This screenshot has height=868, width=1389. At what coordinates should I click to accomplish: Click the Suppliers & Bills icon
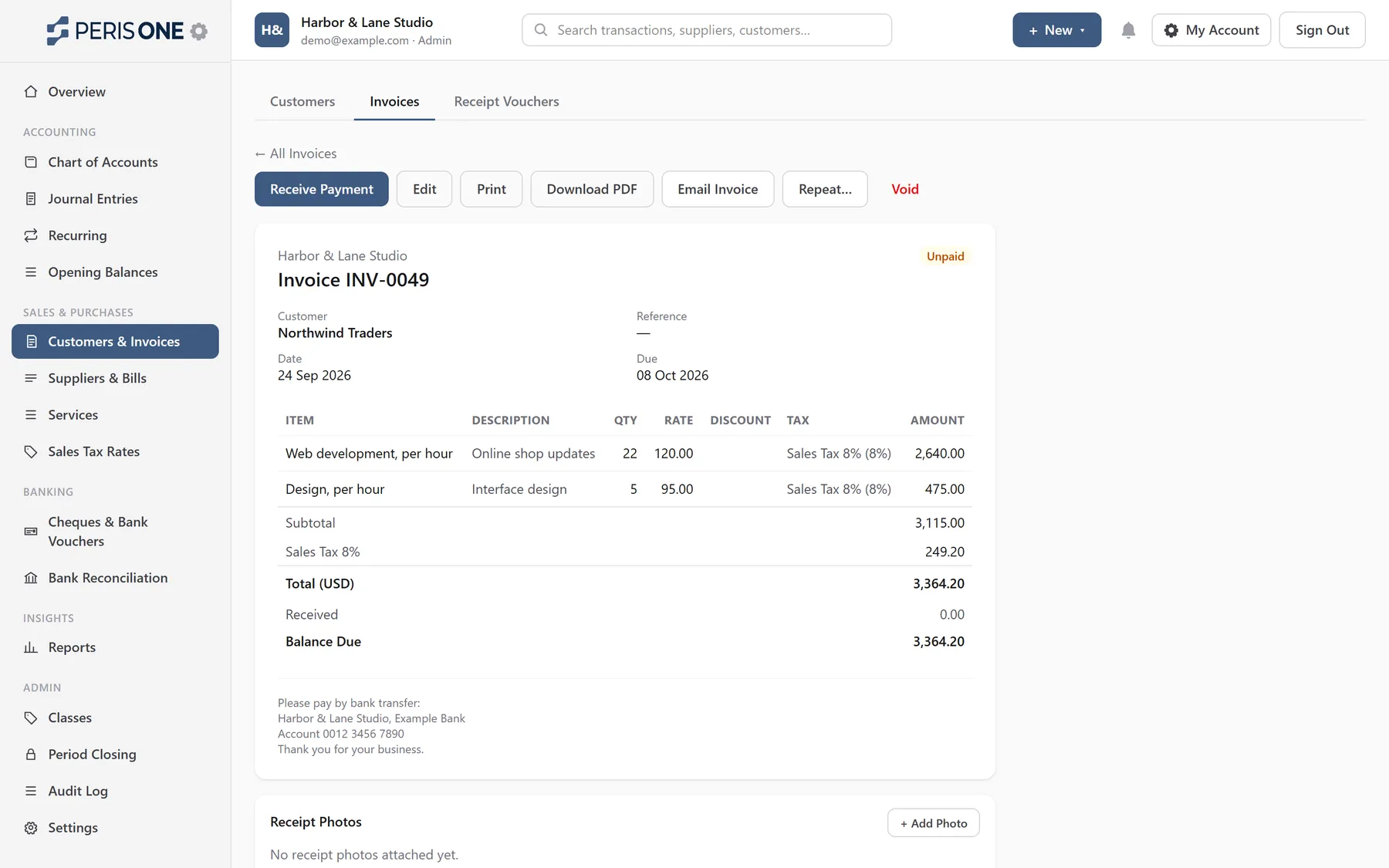pyautogui.click(x=31, y=378)
